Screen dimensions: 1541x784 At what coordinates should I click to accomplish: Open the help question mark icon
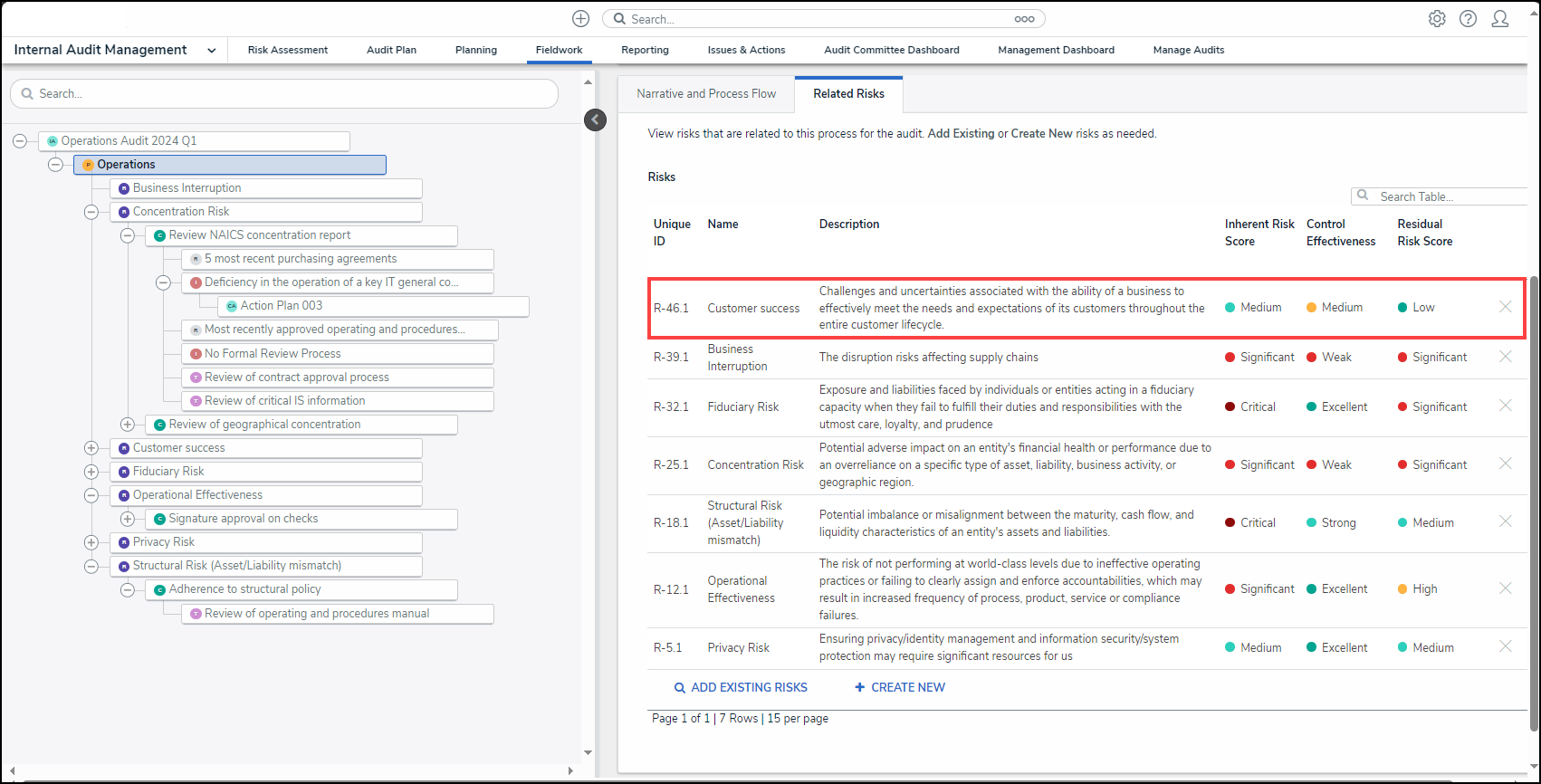click(1468, 19)
